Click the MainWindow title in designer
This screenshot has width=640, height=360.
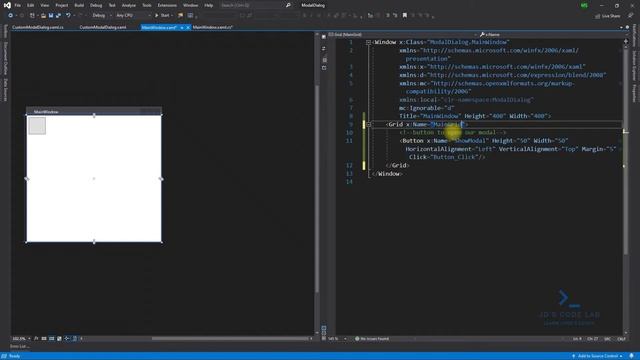click(x=46, y=111)
